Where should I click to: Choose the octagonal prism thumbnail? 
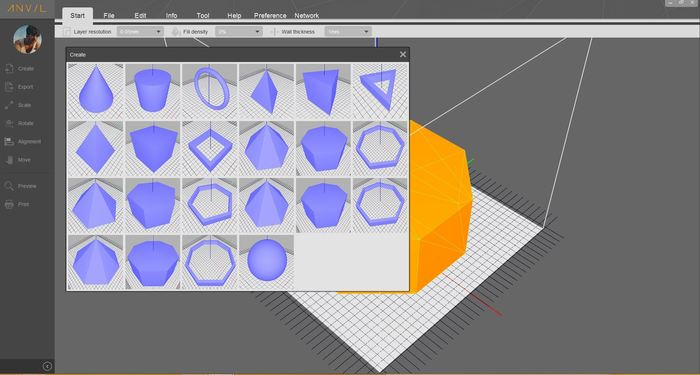(153, 262)
